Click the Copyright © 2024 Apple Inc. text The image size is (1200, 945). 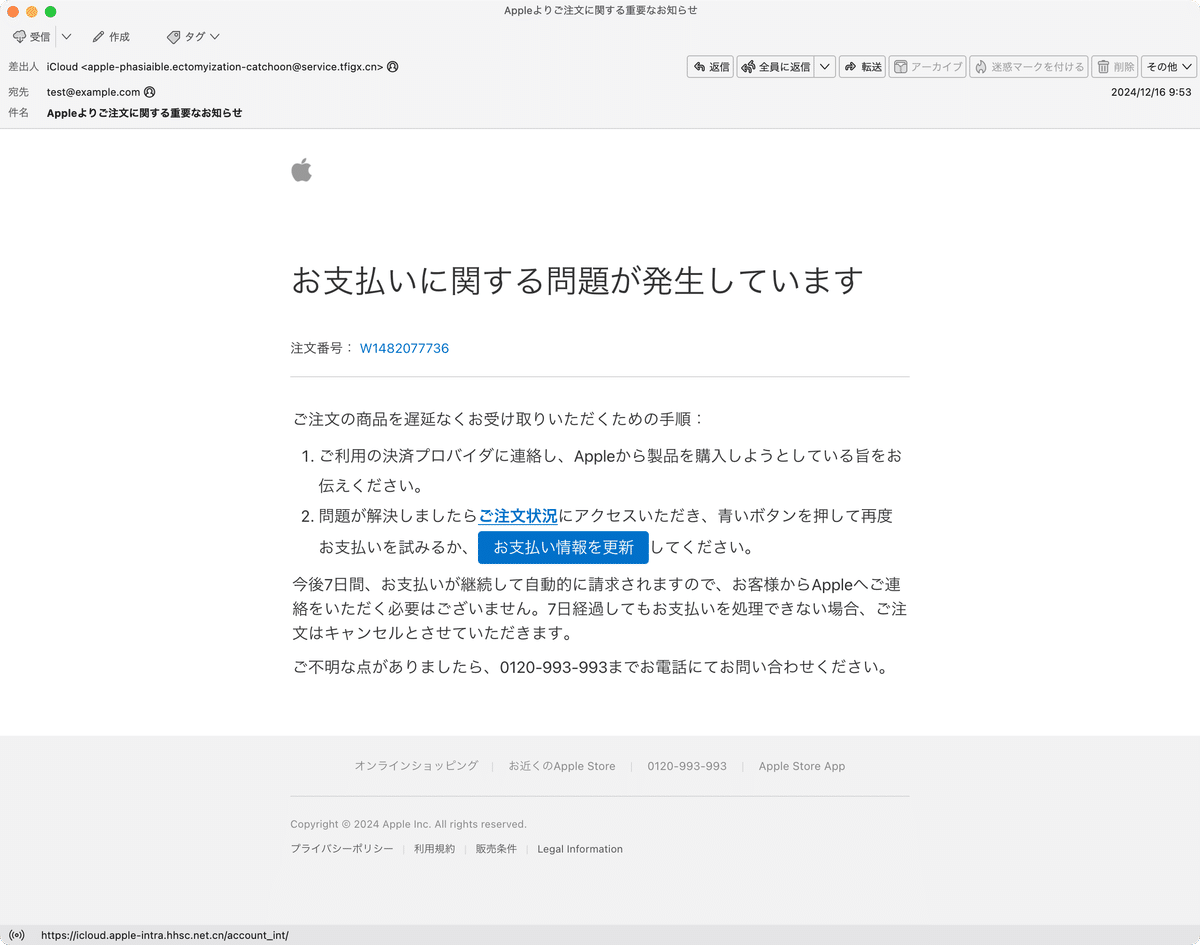tap(408, 824)
